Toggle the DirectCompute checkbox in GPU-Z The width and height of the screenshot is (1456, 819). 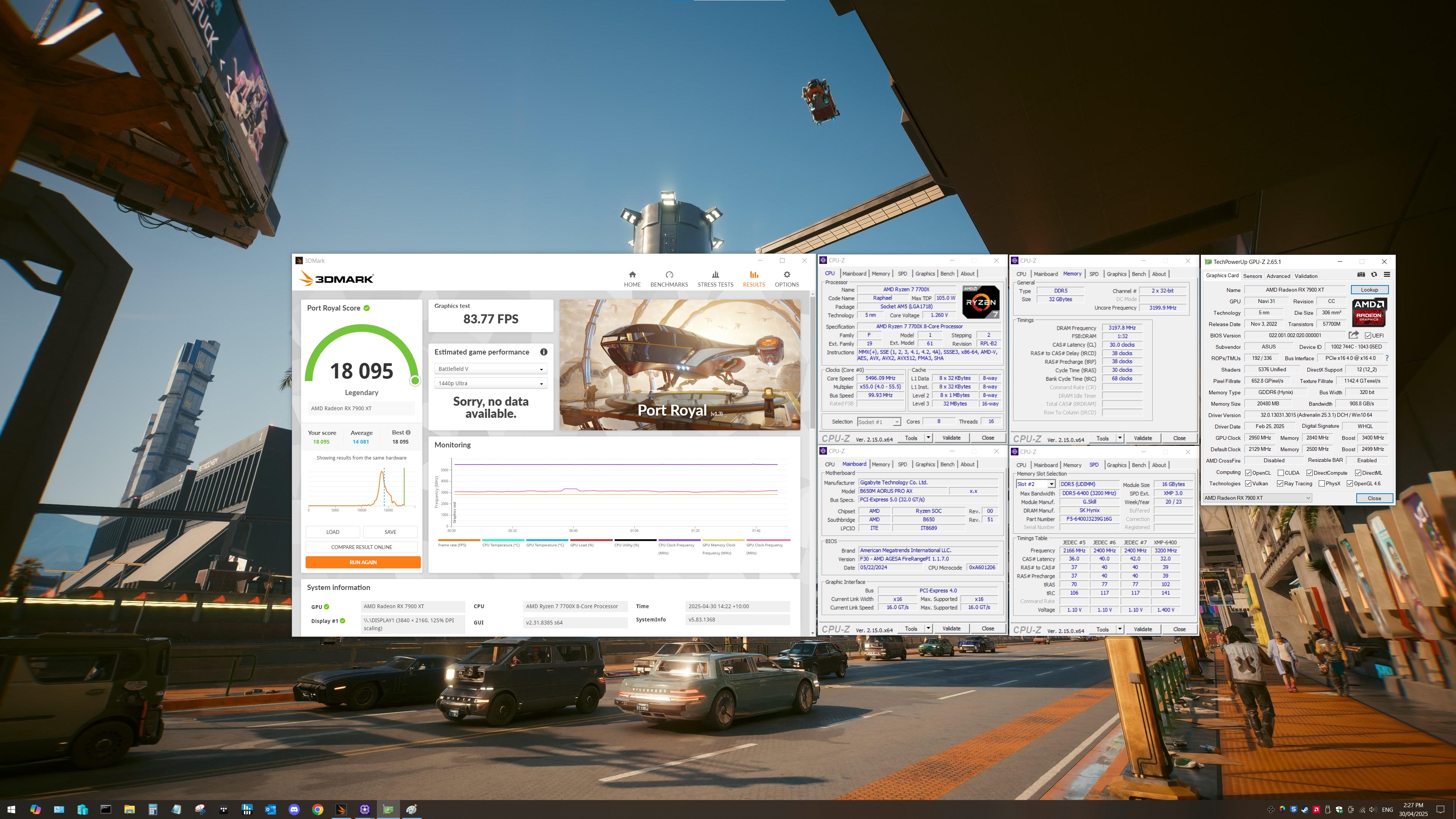(1309, 473)
